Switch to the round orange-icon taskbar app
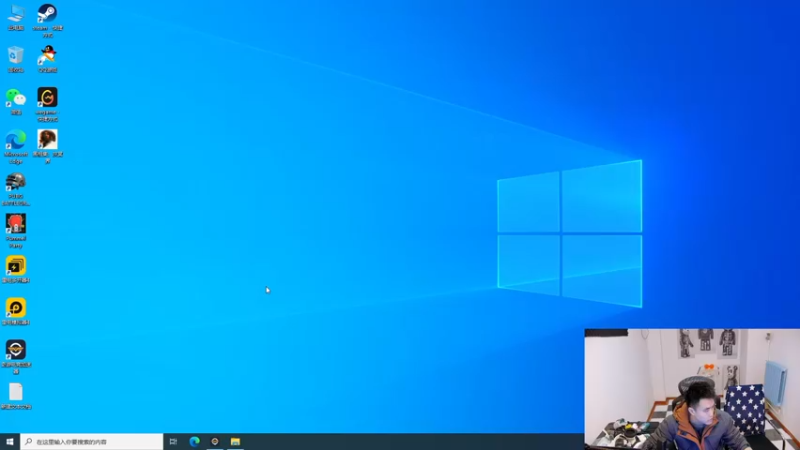This screenshot has width=800, height=450. pyautogui.click(x=215, y=442)
